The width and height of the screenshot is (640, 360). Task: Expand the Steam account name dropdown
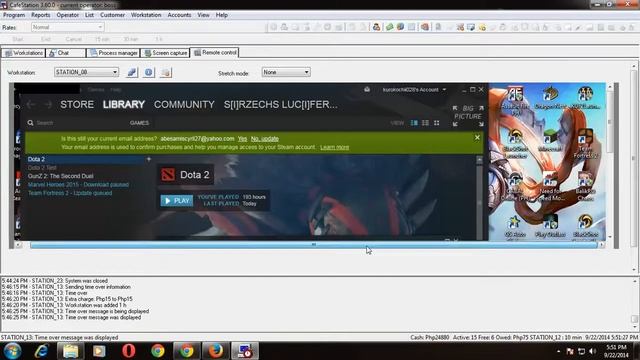click(x=414, y=90)
